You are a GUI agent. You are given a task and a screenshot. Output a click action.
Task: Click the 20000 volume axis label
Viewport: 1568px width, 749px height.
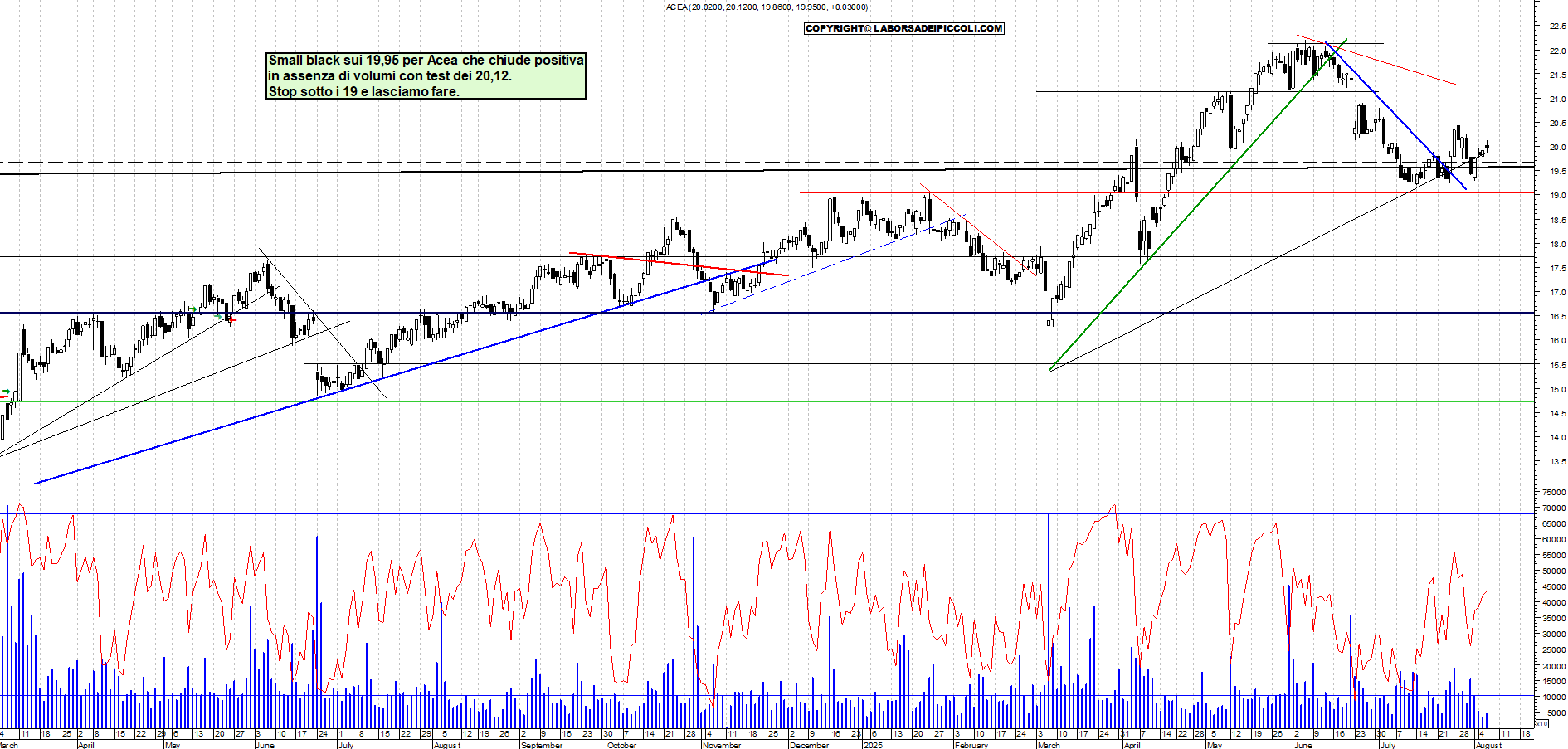tap(1554, 666)
